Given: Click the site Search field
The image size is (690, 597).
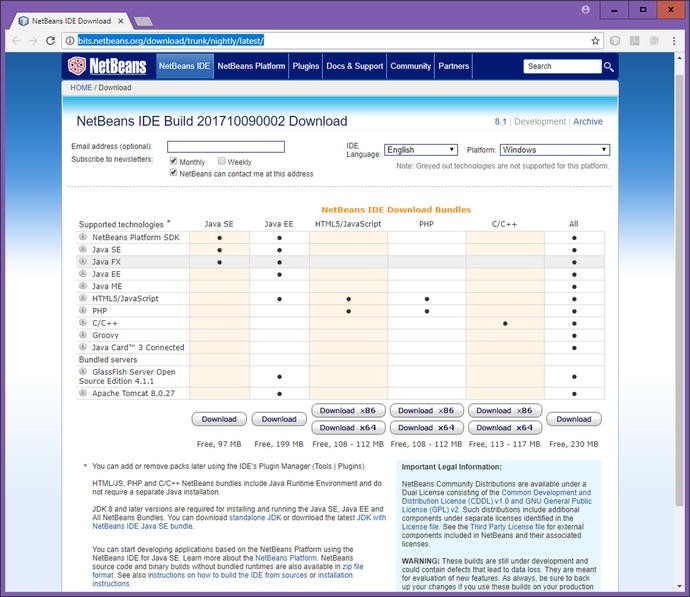Looking at the screenshot, I should (562, 66).
